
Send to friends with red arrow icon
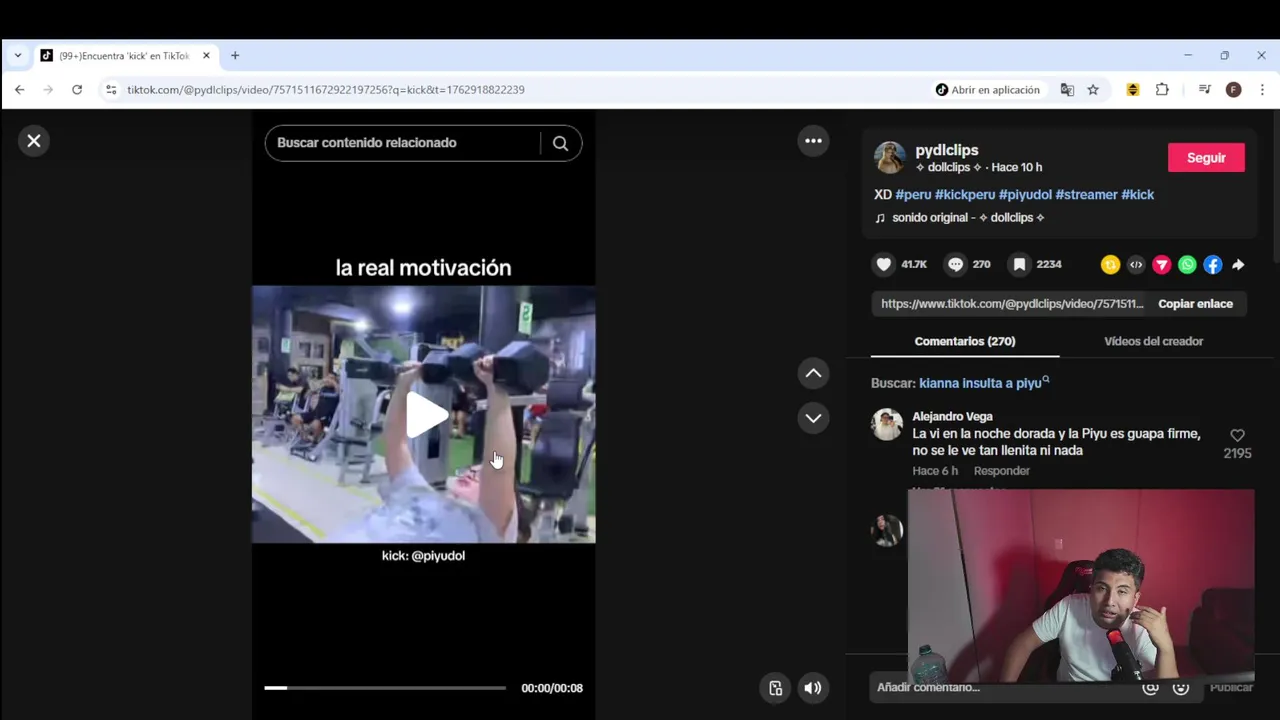pos(1161,265)
